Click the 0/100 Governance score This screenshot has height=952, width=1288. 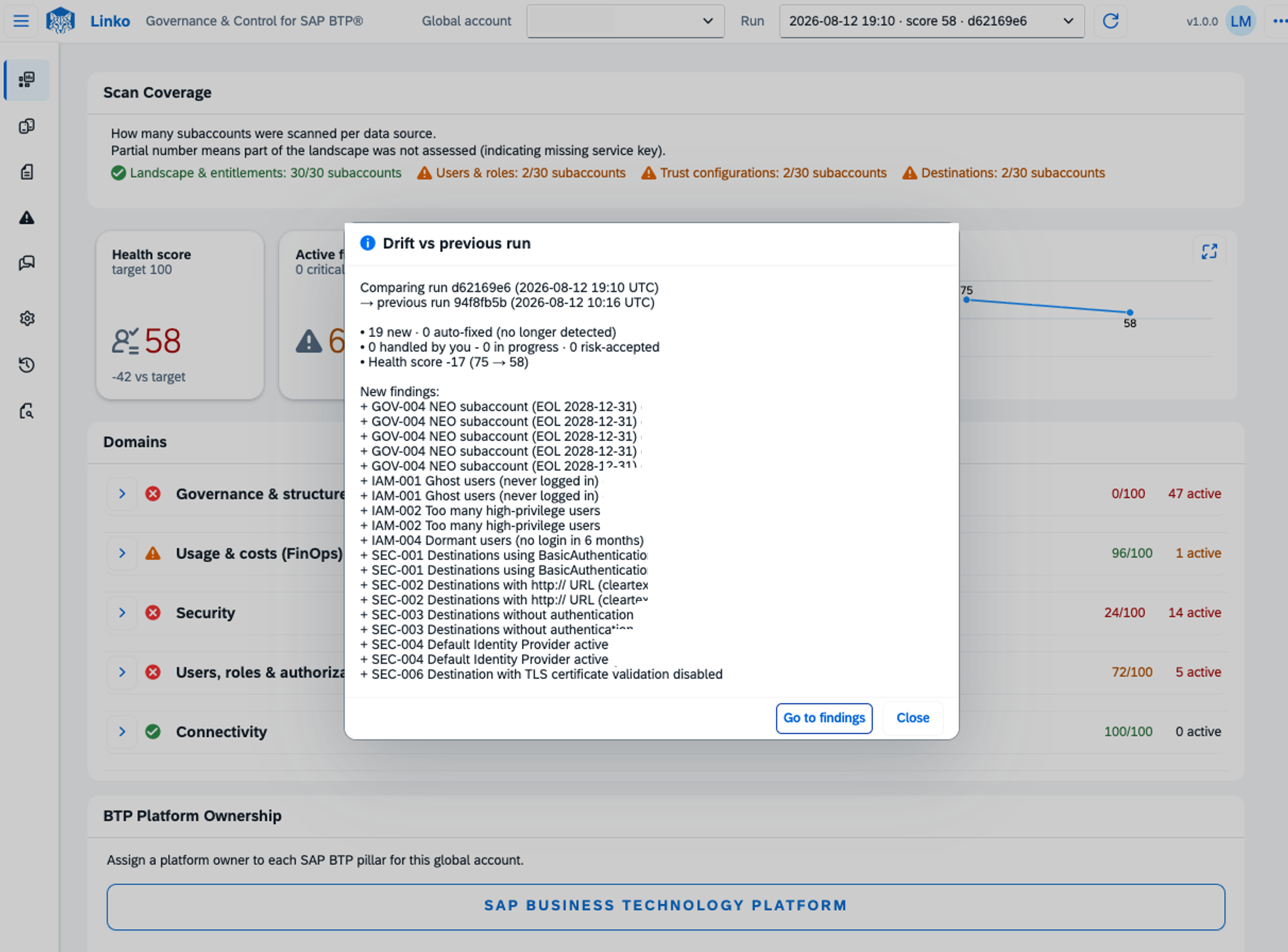[1128, 494]
